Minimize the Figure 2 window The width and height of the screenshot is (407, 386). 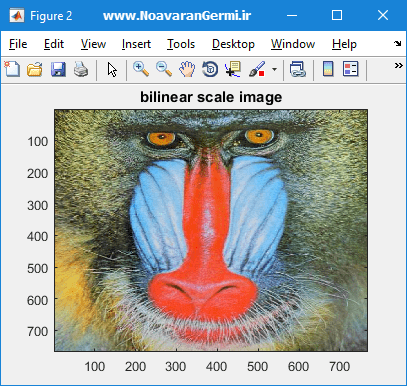[x=292, y=15]
